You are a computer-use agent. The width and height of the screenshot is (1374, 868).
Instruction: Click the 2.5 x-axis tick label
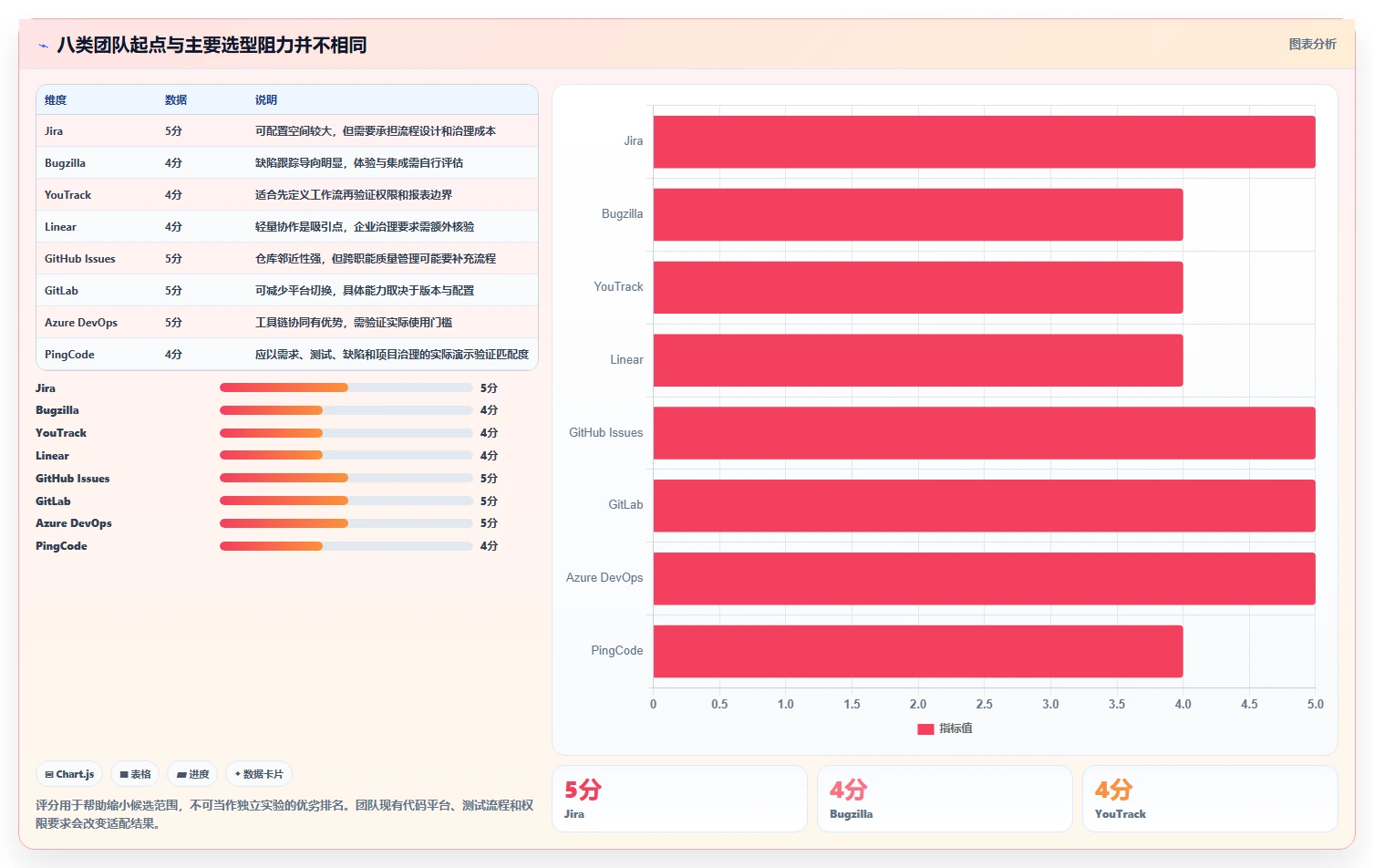(984, 705)
